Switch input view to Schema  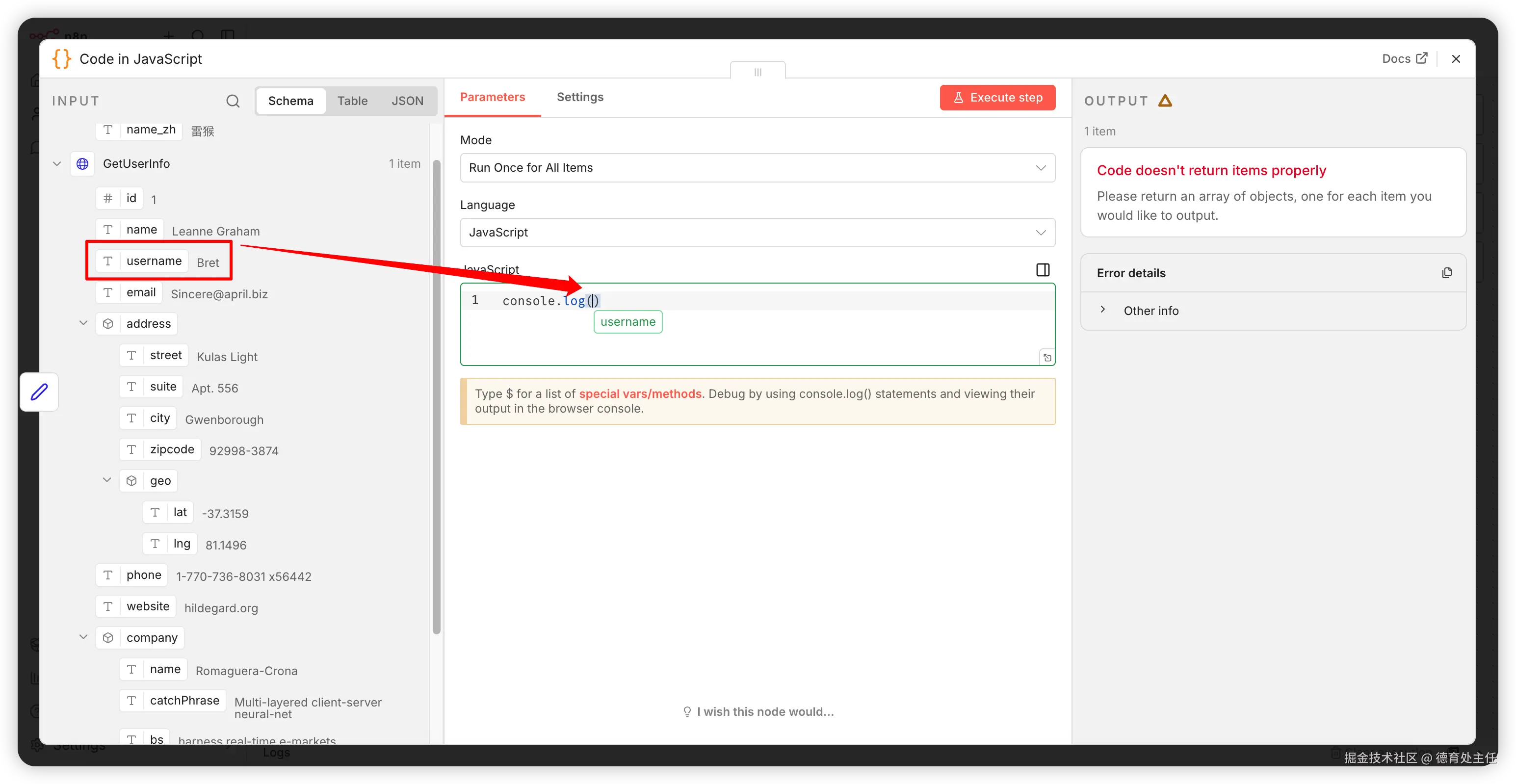pos(291,101)
